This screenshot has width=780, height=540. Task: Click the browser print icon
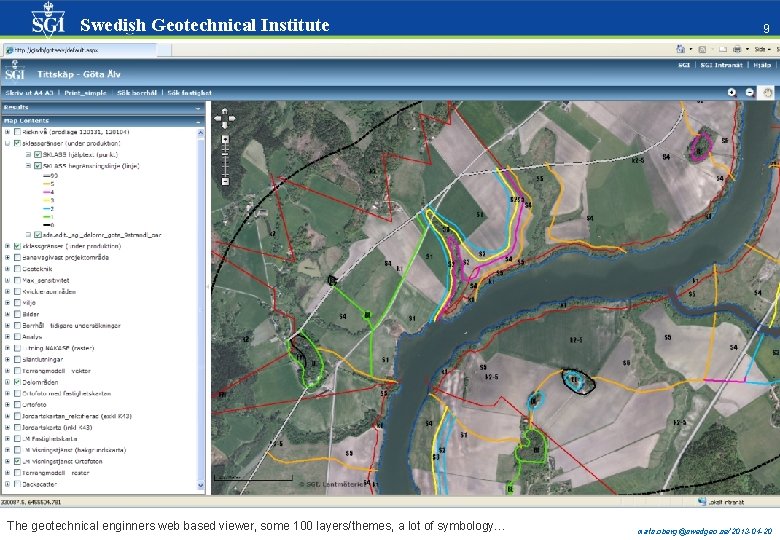point(737,49)
